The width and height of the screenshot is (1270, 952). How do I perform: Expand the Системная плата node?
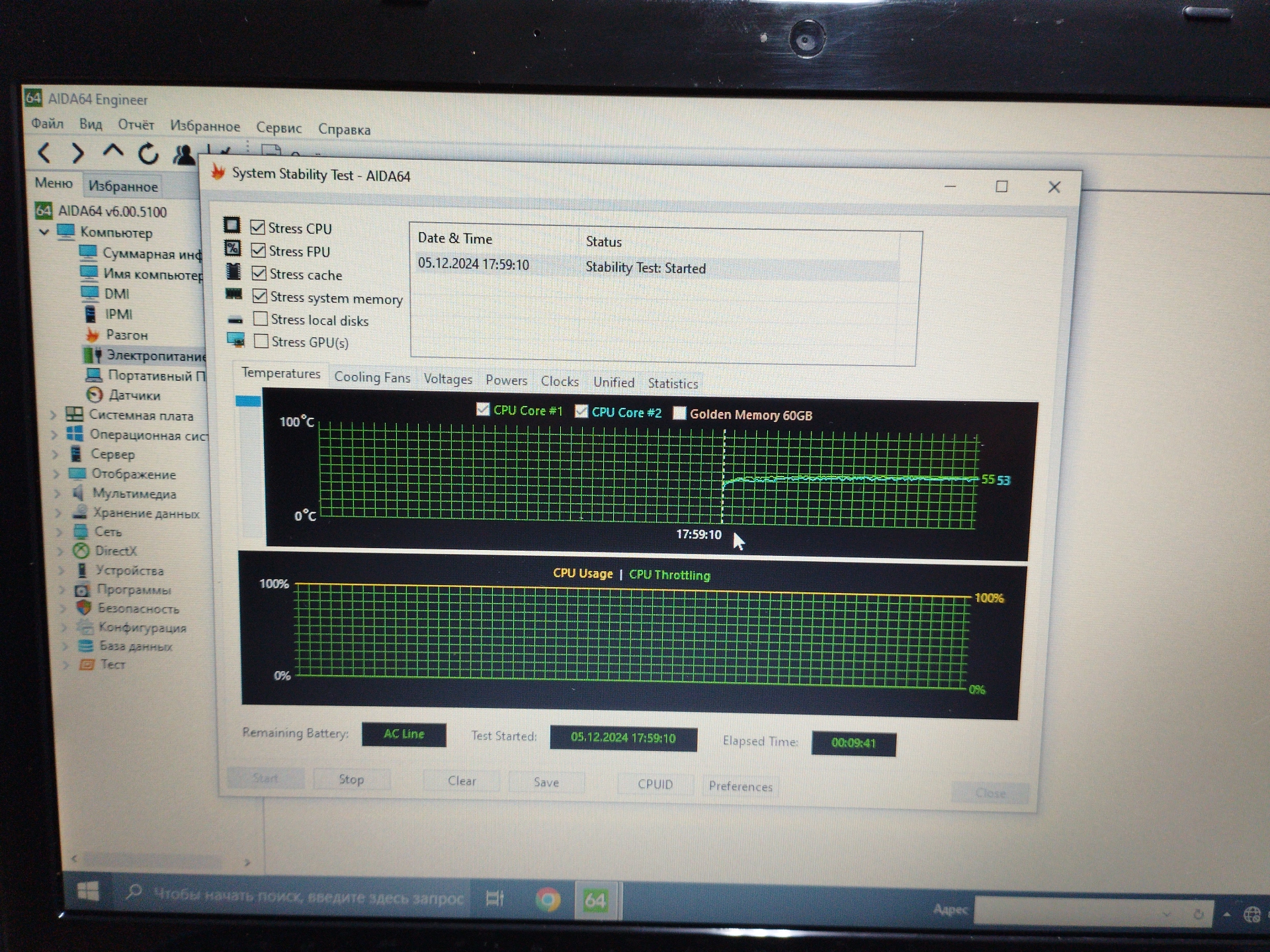[54, 415]
